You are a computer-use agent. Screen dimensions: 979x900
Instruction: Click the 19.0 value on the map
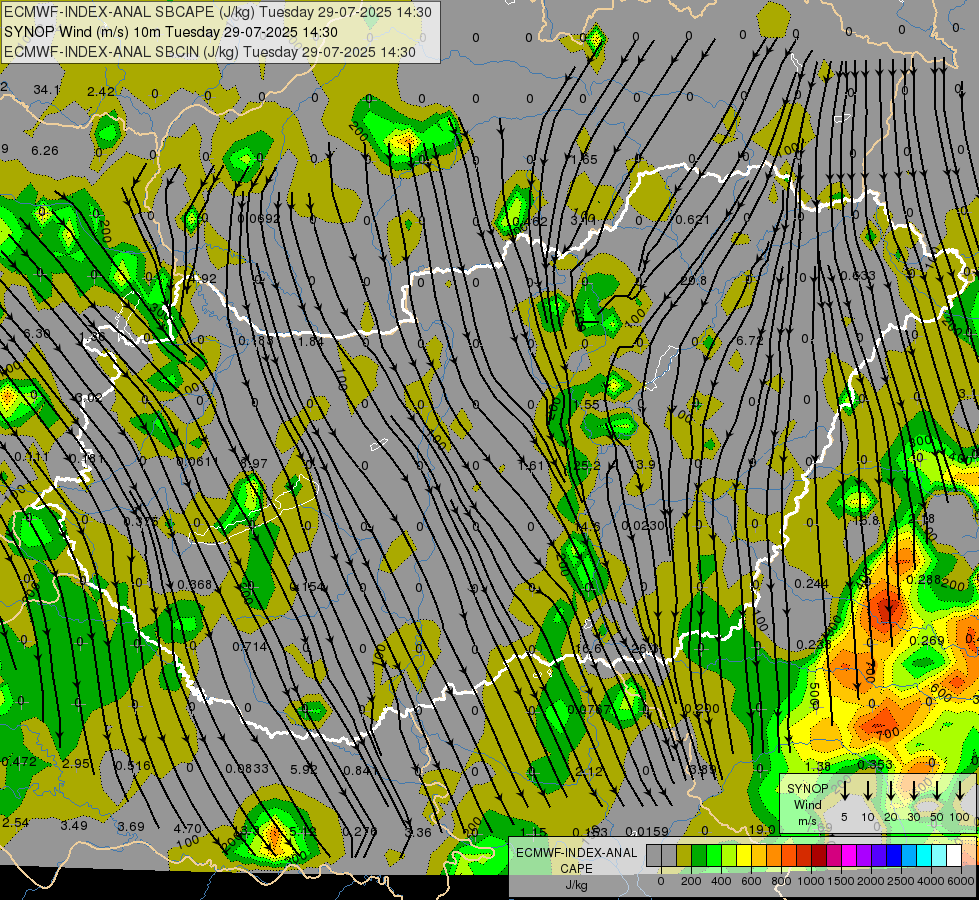click(x=762, y=829)
